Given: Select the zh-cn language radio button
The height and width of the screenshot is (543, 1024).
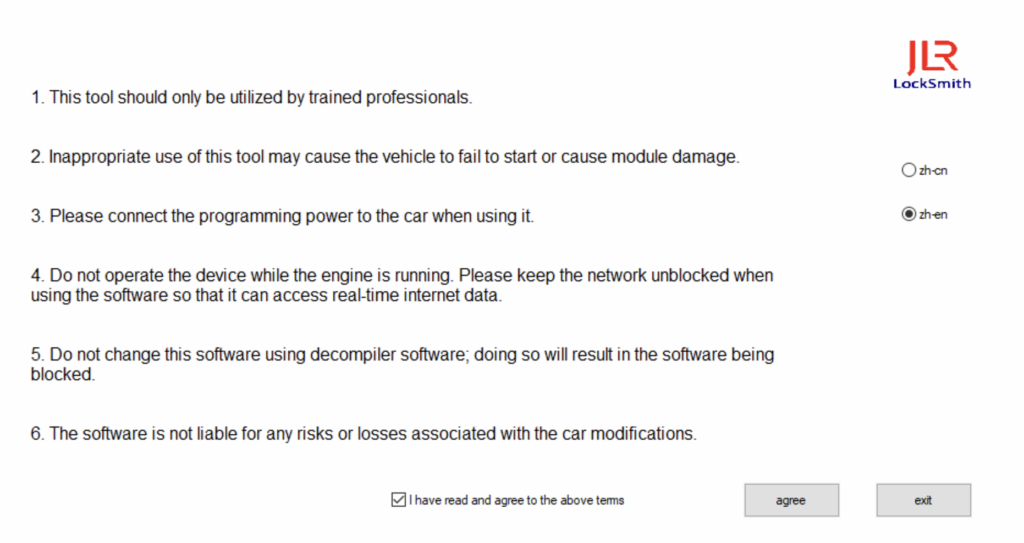Looking at the screenshot, I should point(908,171).
